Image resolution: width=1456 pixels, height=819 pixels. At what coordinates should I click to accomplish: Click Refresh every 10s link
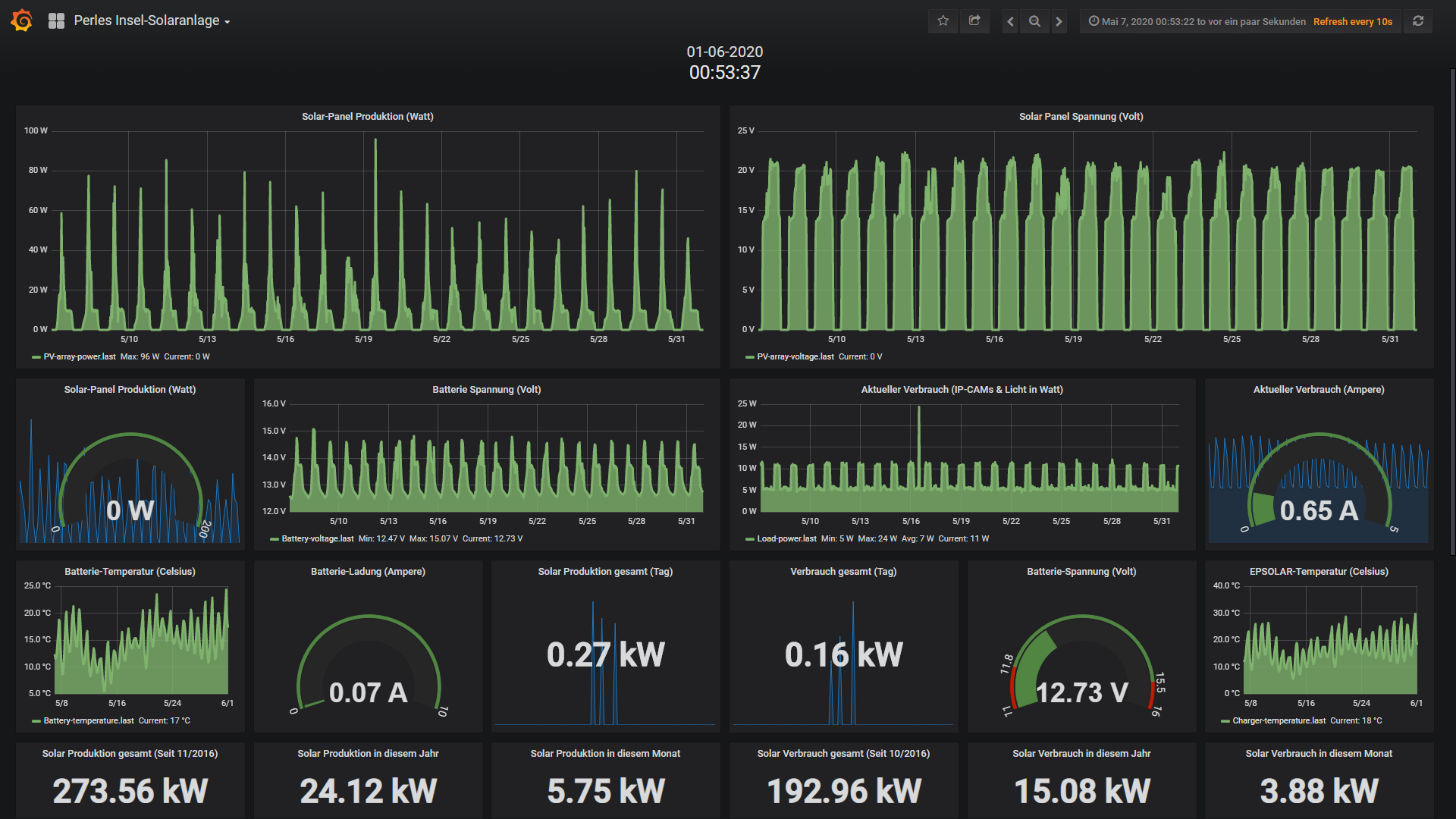(1352, 21)
